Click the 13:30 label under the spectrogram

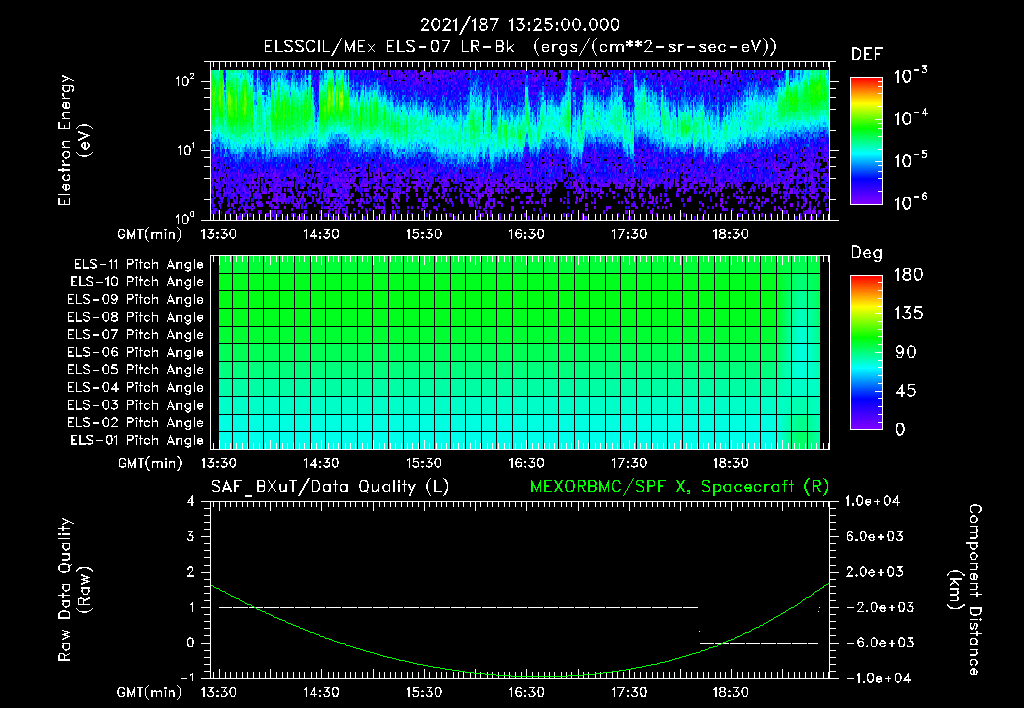[218, 234]
